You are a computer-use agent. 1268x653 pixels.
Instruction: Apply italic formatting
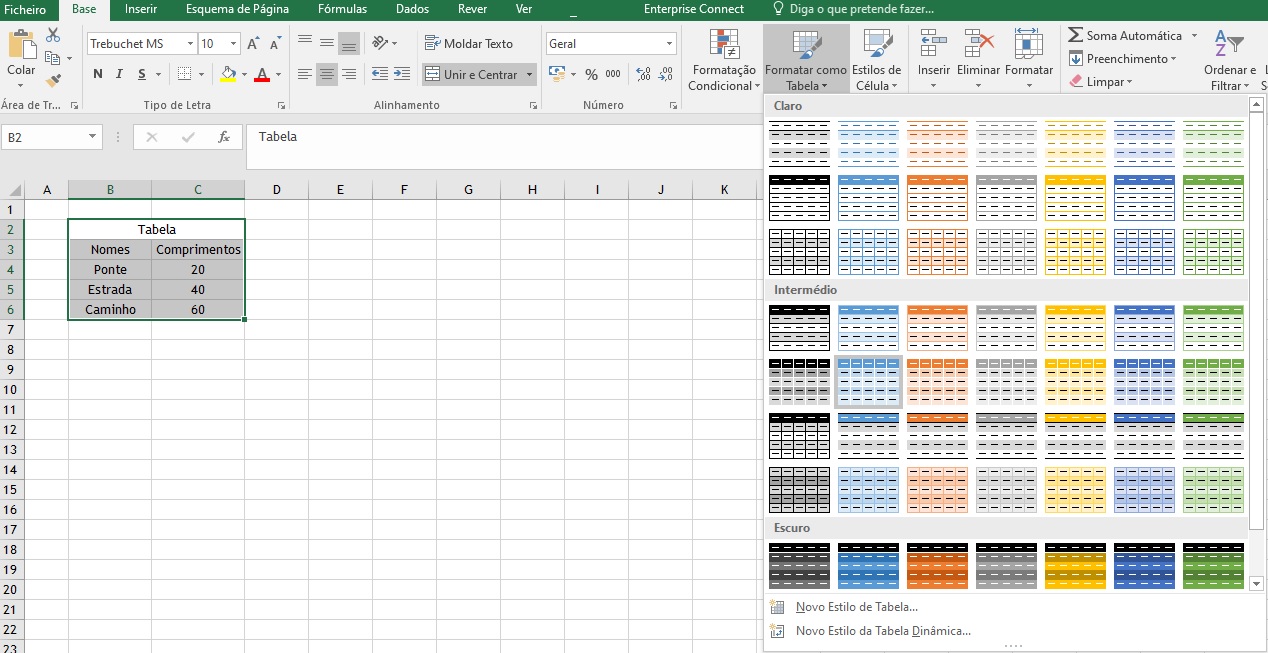point(118,74)
